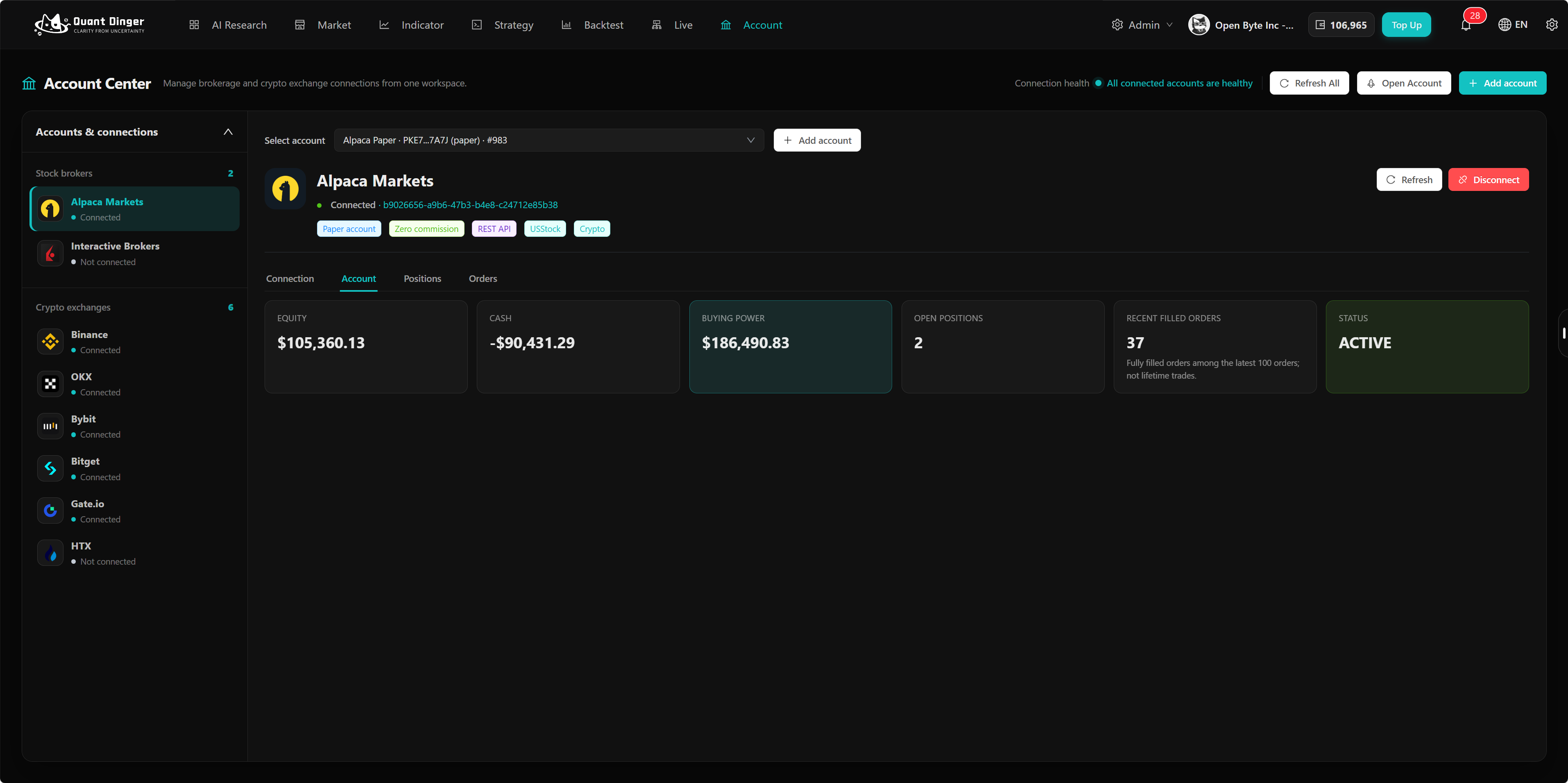Select the Account tab
Viewport: 1568px width, 783px height.
[358, 279]
